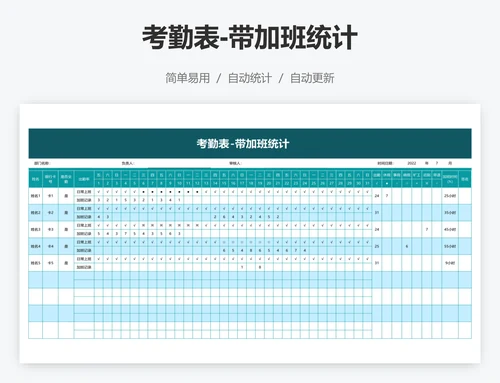Click the day 10 date header cell

[179, 183]
